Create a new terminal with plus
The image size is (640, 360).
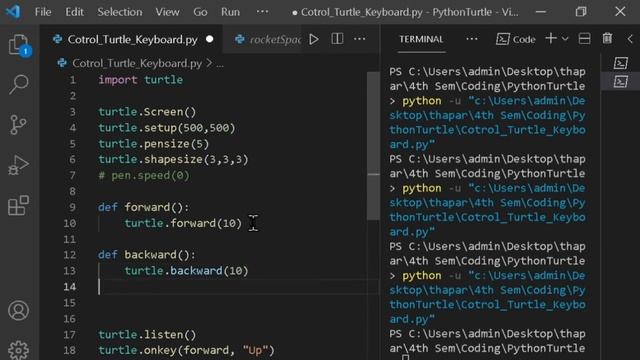551,38
